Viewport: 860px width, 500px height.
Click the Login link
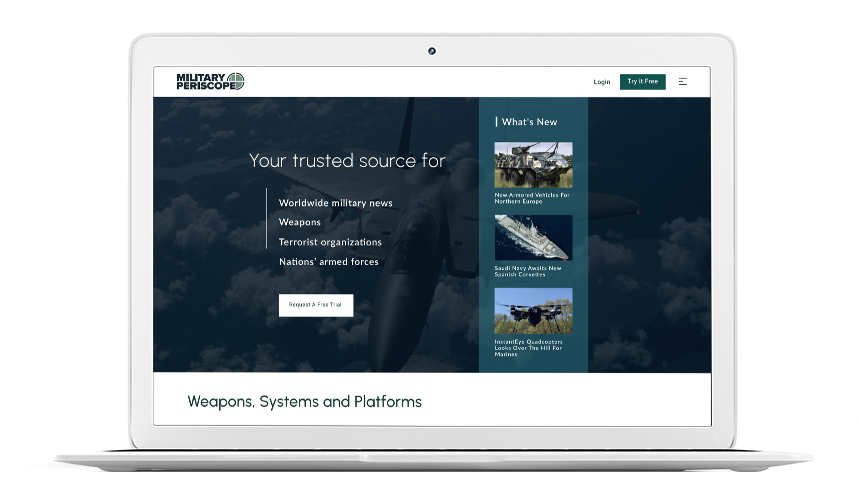point(601,82)
